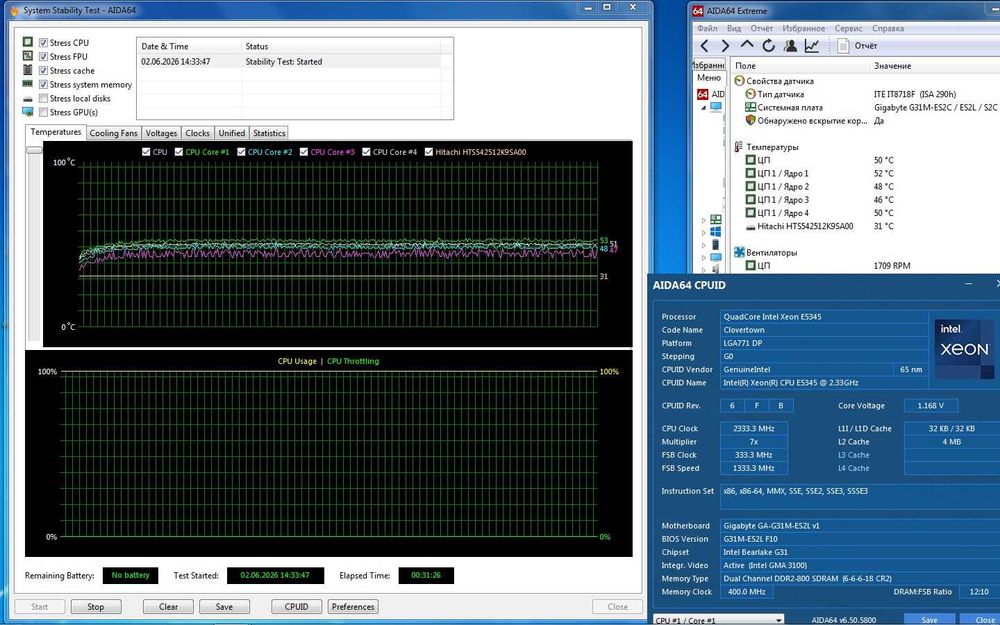
Task: Switch to the Voltages tab
Action: (161, 133)
